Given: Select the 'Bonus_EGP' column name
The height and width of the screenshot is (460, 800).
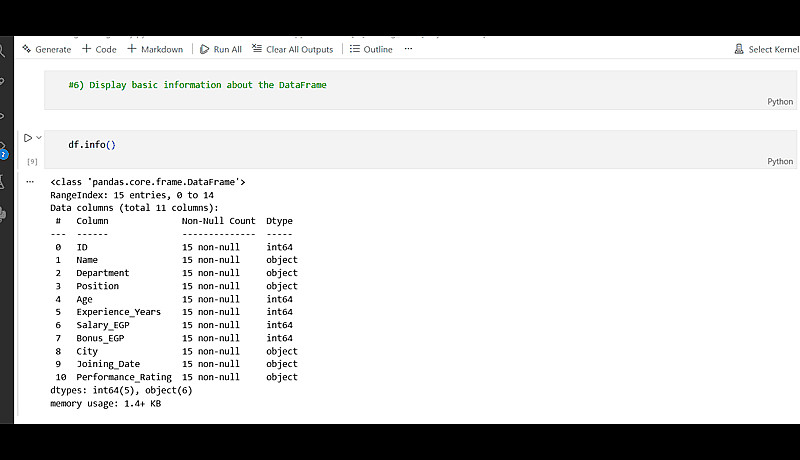Looking at the screenshot, I should pos(100,339).
